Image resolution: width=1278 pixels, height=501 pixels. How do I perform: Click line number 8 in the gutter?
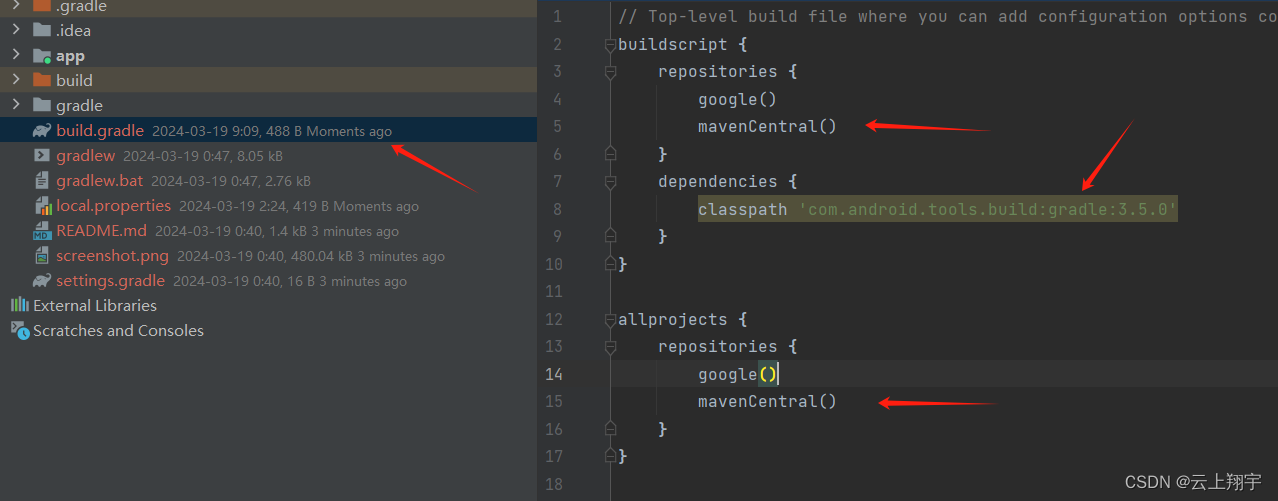557,209
